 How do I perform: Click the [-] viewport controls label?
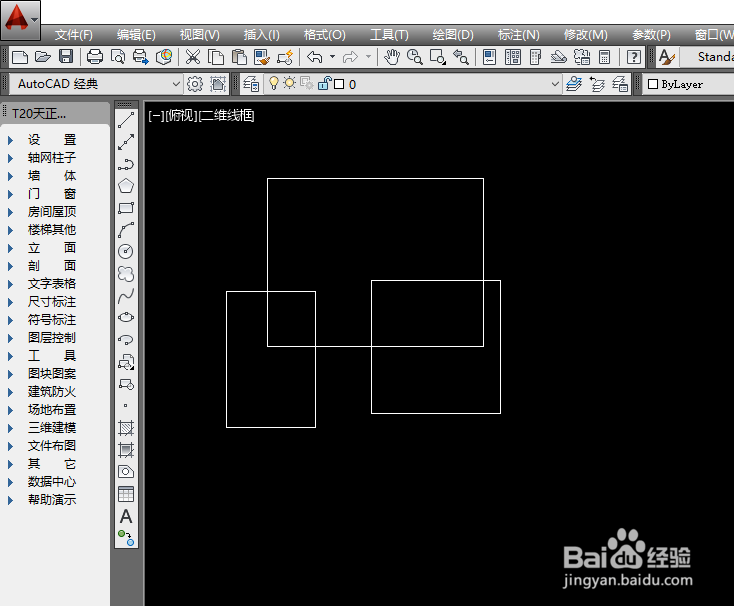coord(156,115)
